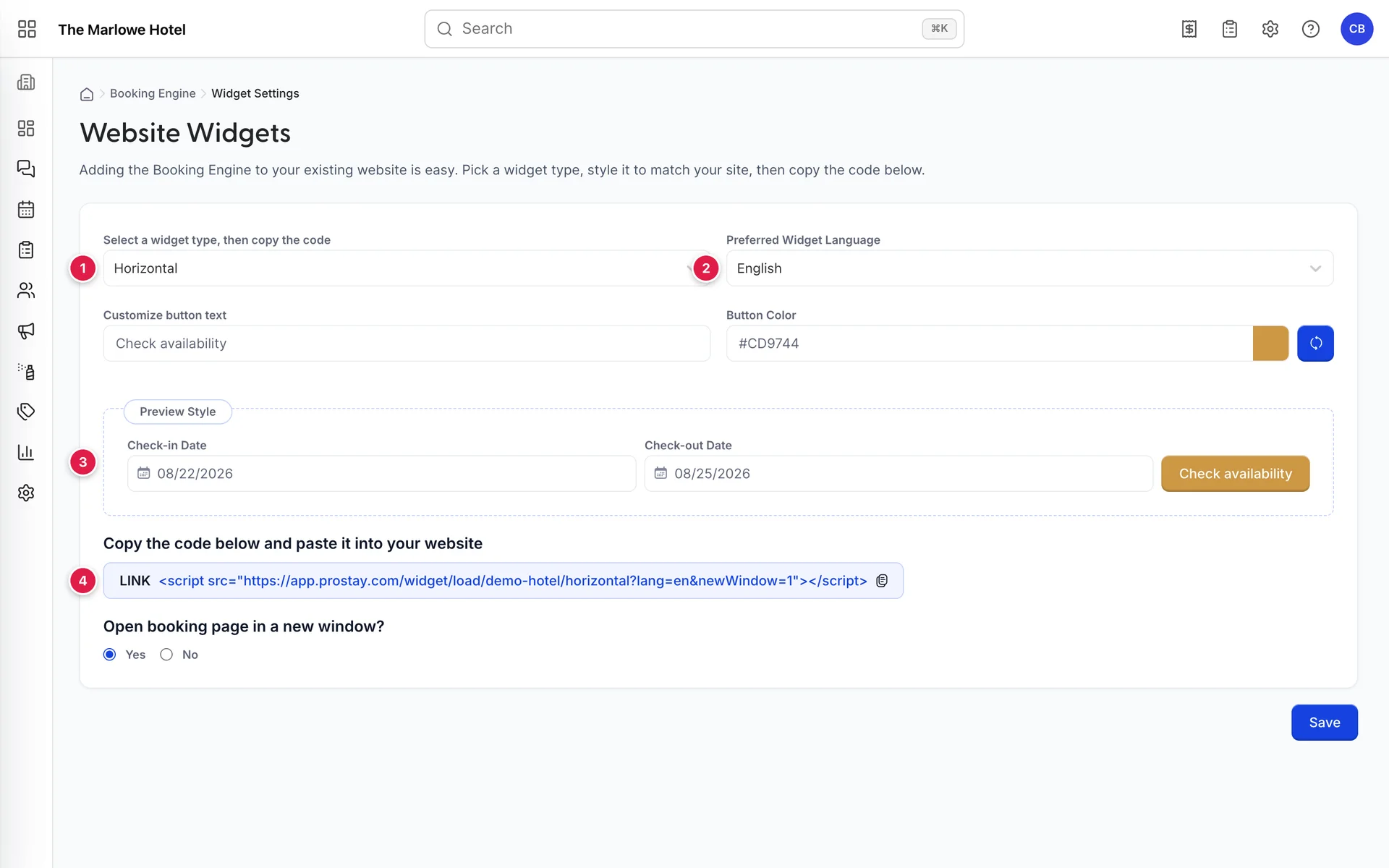Click the Check-in Date field 08/22/2026
Screen dimensions: 1389x868
tap(381, 474)
